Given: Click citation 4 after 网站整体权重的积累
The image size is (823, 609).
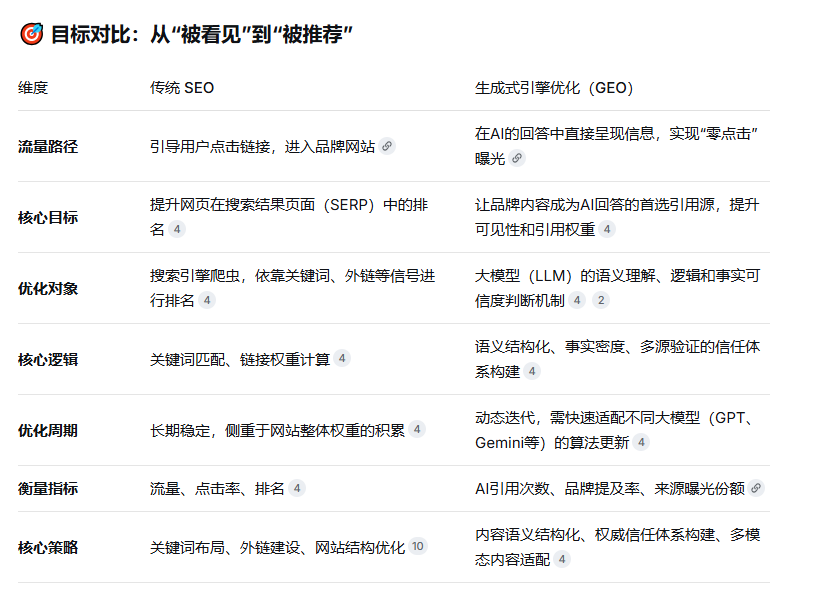Looking at the screenshot, I should click(x=417, y=429).
